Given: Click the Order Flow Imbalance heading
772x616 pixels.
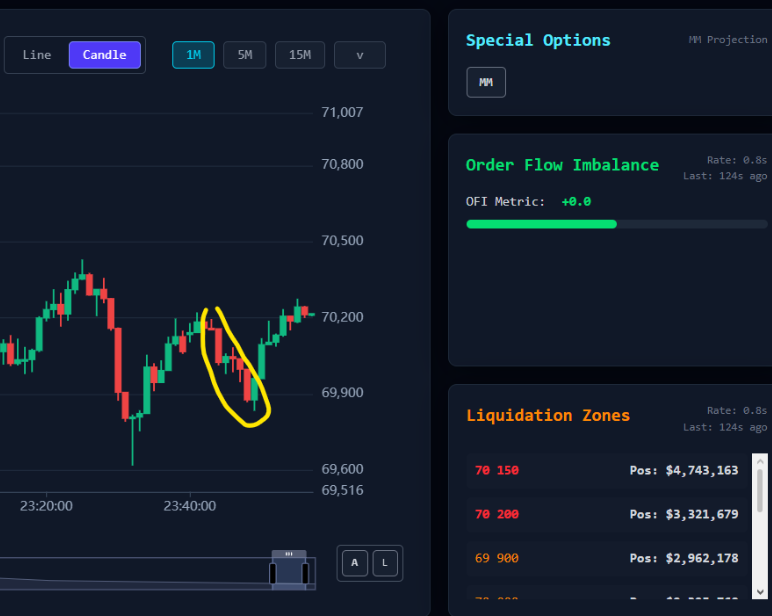Looking at the screenshot, I should coord(562,165).
